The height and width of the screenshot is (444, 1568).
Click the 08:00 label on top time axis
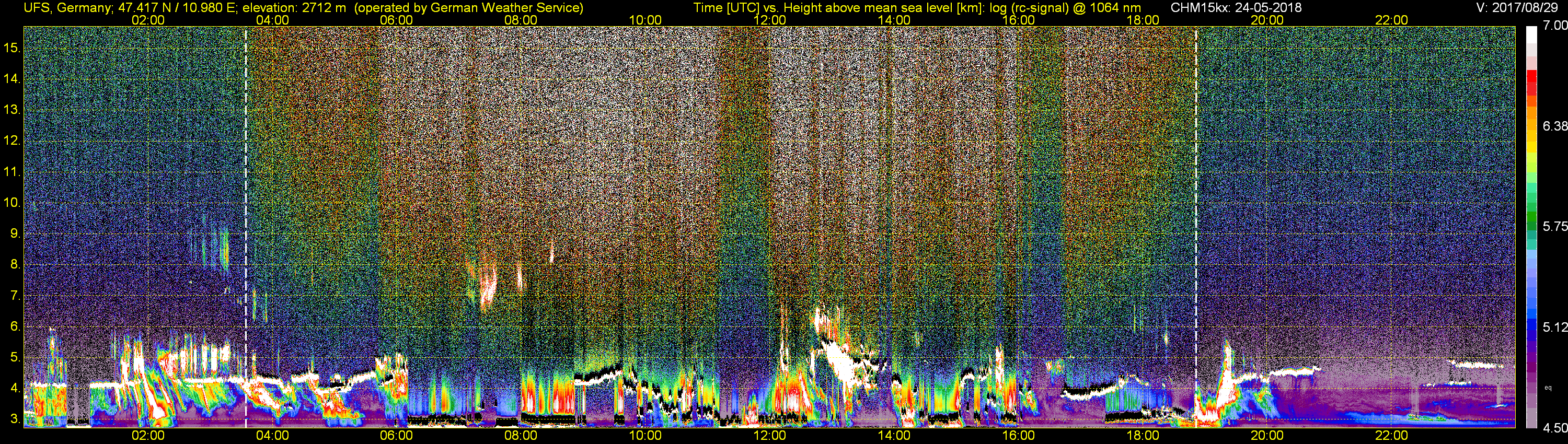(521, 20)
